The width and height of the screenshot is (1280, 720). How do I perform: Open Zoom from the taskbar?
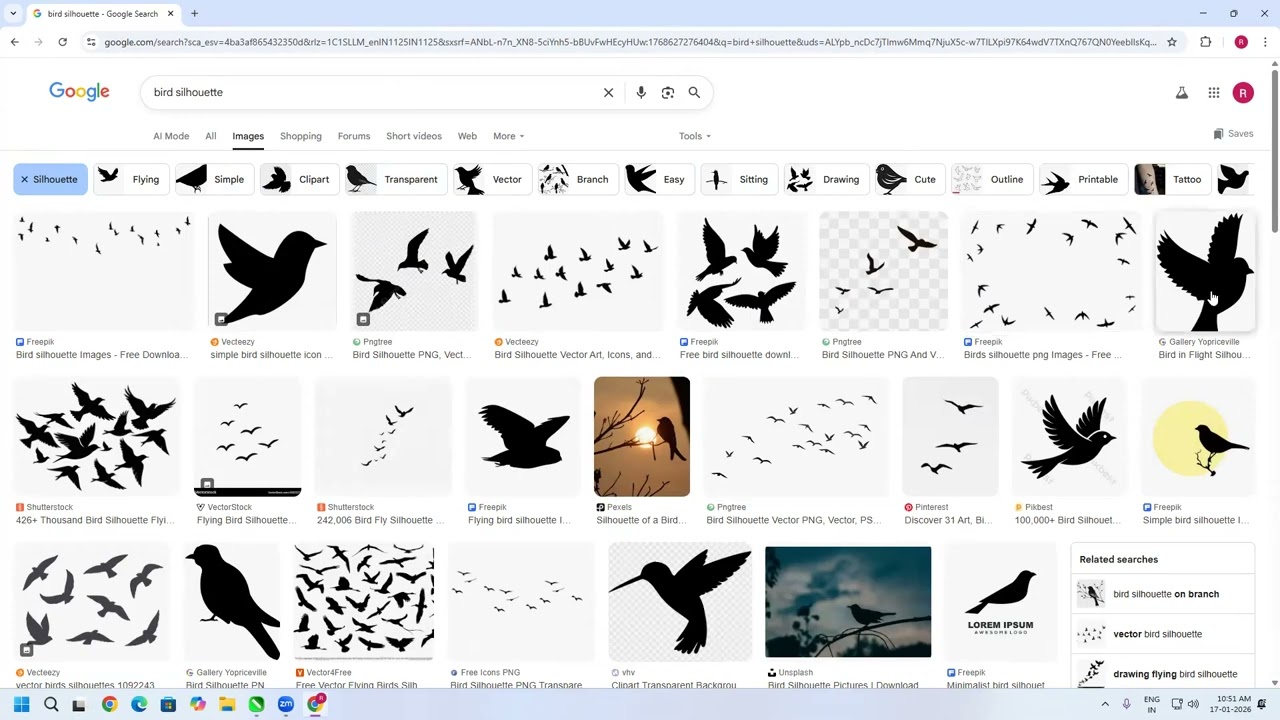tap(286, 705)
